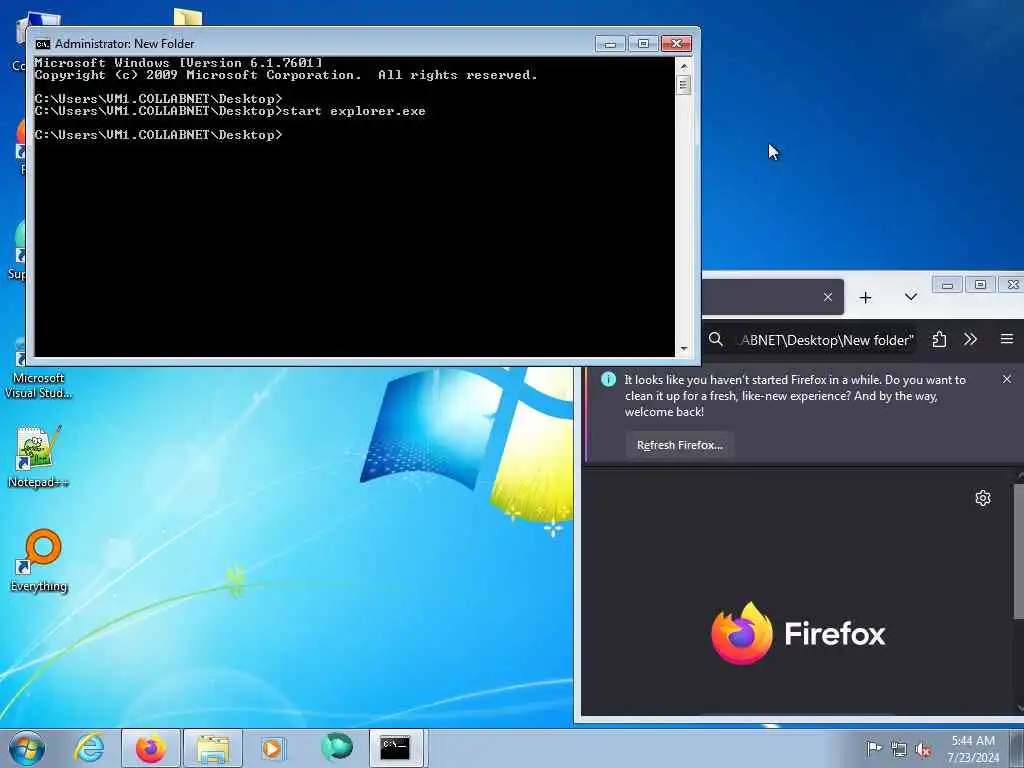
Task: Click the Command Prompt scrollbar thumb
Action: [x=684, y=85]
